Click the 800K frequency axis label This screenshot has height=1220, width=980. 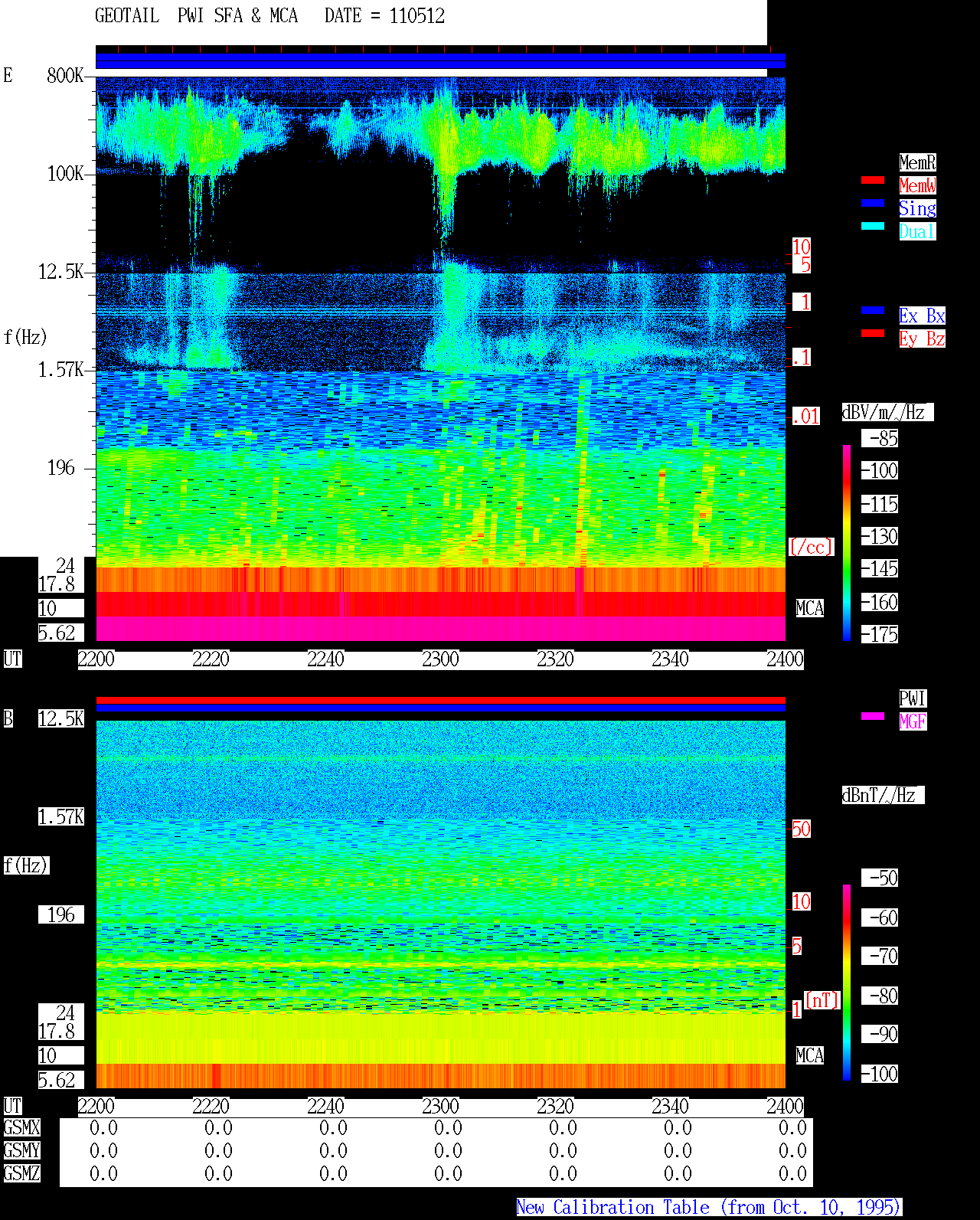click(x=65, y=76)
